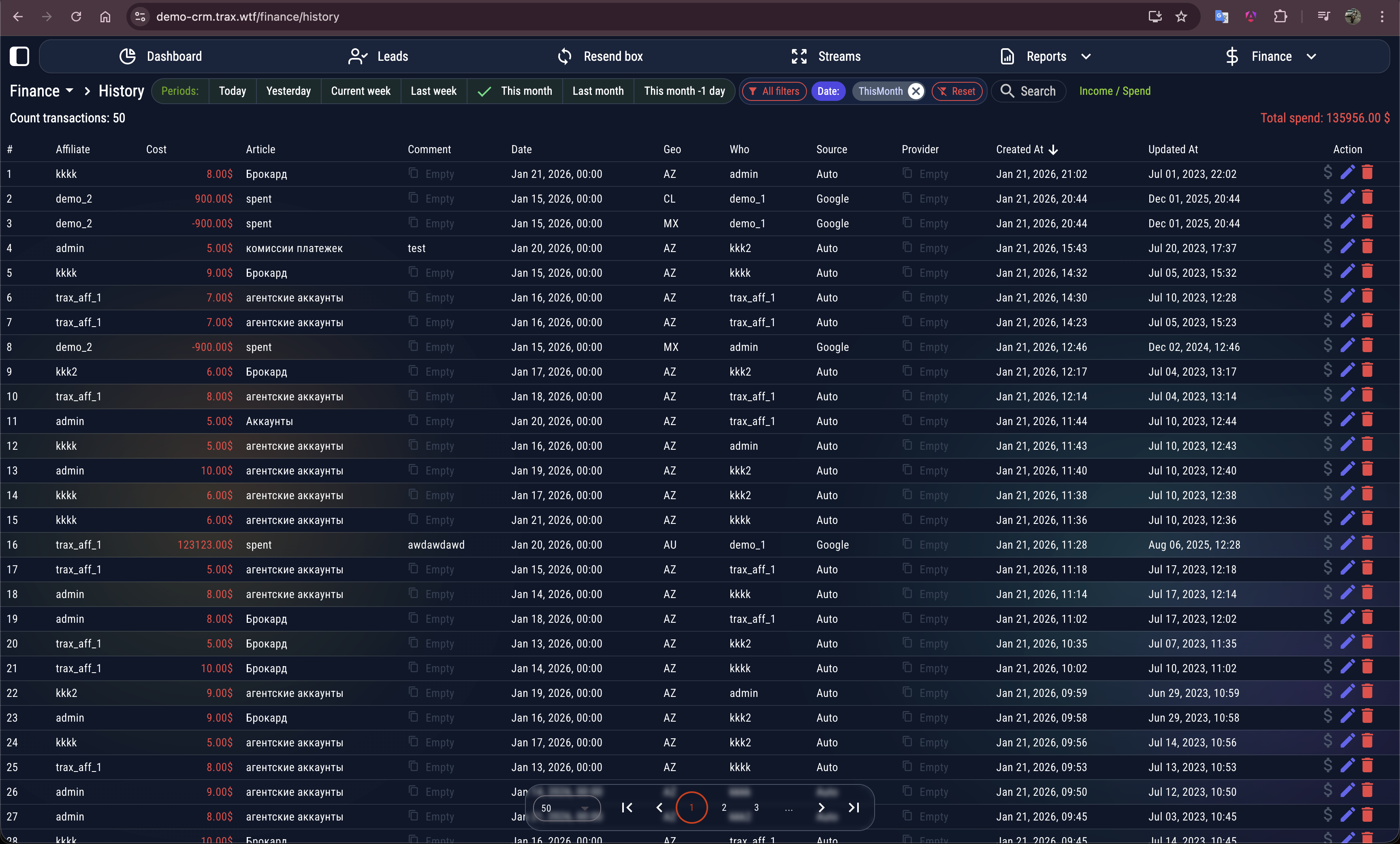Open the browser home page
This screenshot has width=1400, height=844.
tap(105, 17)
